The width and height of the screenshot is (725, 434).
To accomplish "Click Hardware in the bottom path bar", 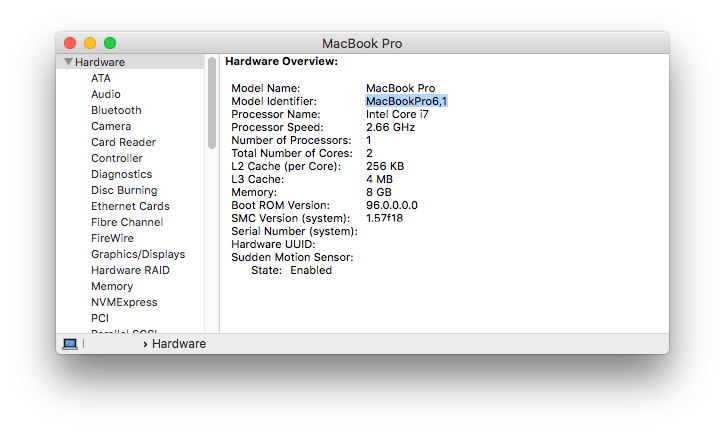I will [179, 344].
